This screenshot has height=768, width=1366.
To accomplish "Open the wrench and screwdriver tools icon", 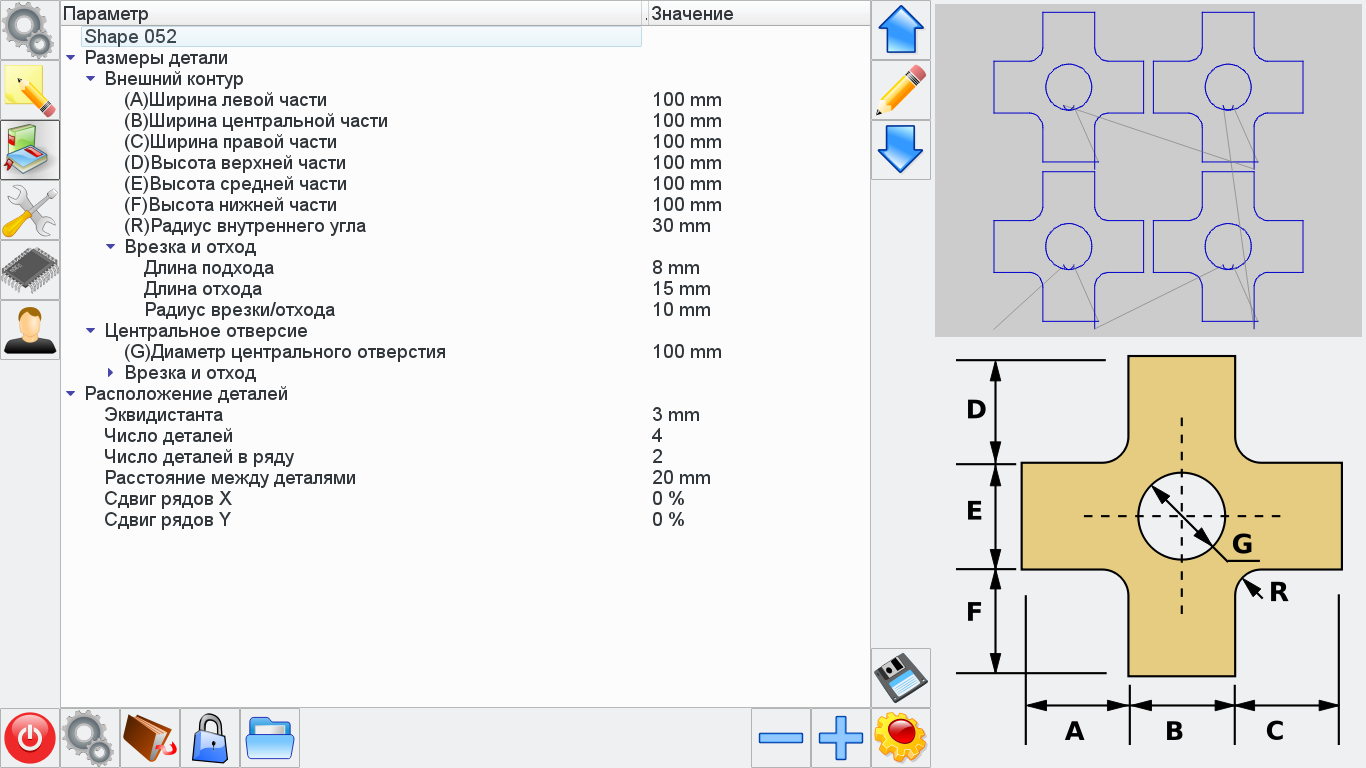I will pyautogui.click(x=30, y=210).
